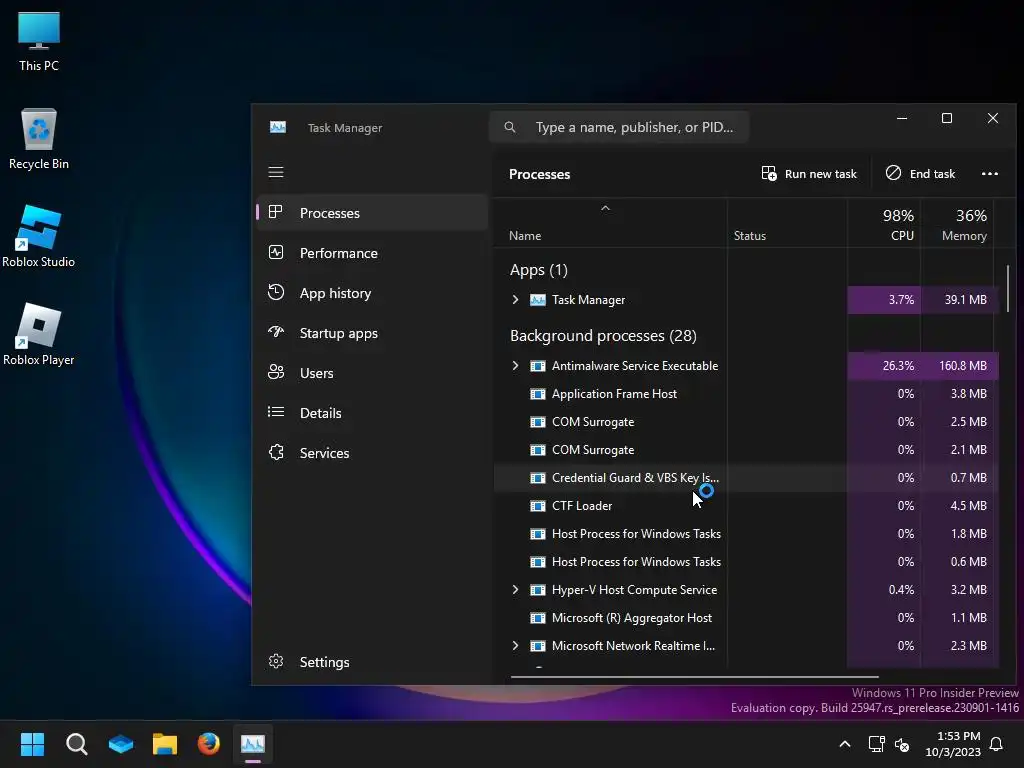This screenshot has width=1024, height=768.
Task: Click the Details list icon
Action: click(x=276, y=411)
